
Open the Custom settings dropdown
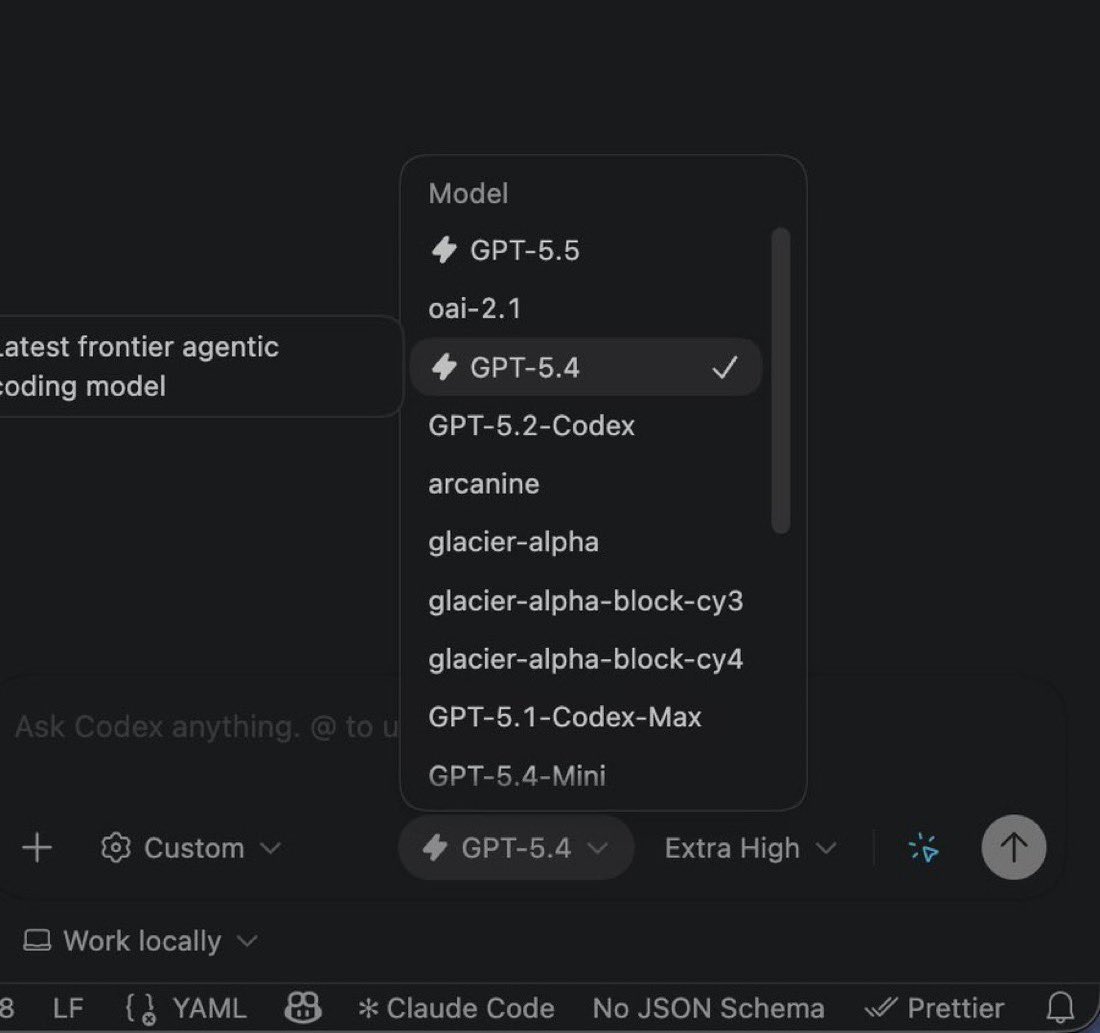tap(191, 848)
